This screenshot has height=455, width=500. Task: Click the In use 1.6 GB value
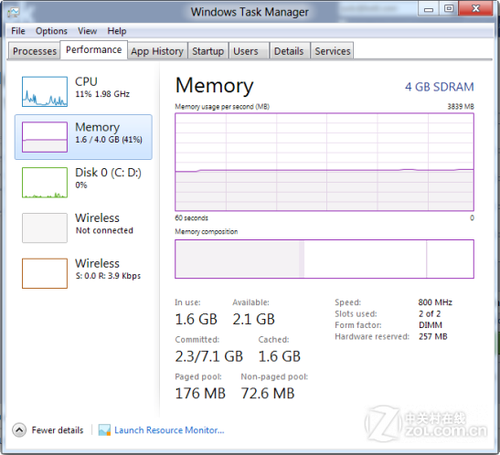click(196, 319)
